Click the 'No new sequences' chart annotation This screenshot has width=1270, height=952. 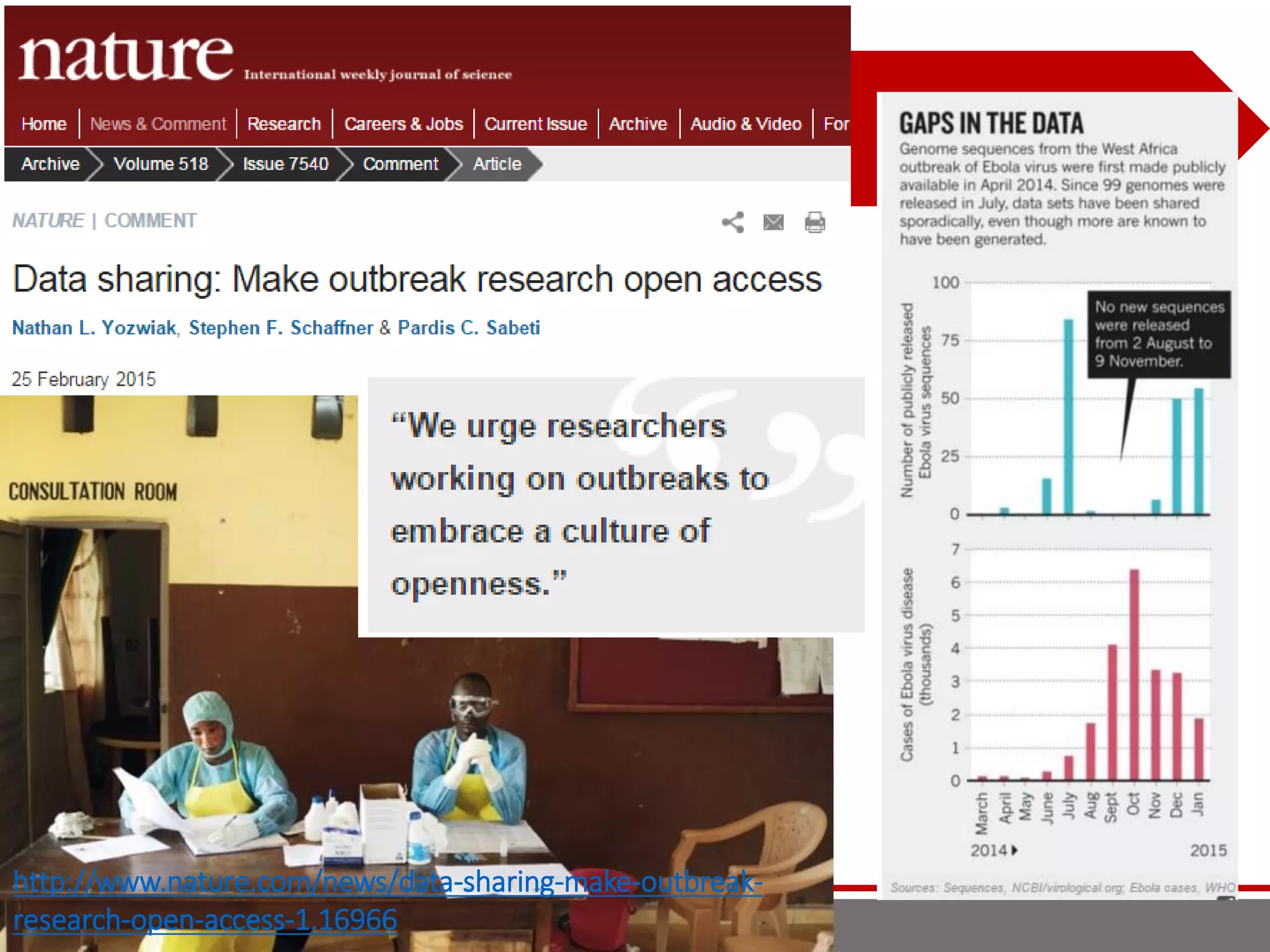point(1159,334)
